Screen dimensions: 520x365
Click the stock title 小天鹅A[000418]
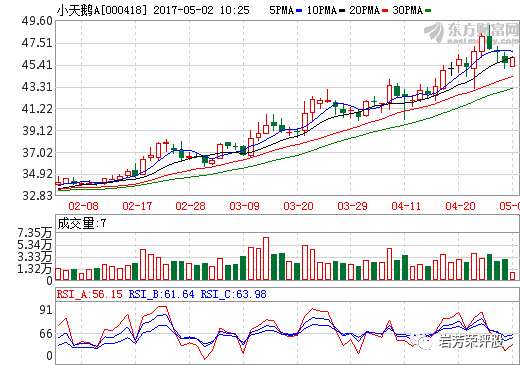click(x=102, y=10)
